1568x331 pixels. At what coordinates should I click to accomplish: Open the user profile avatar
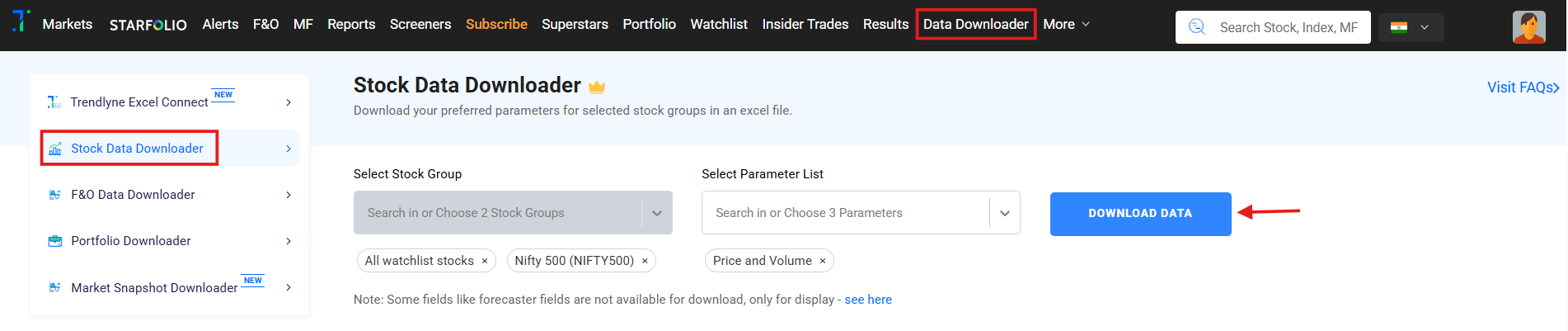1528,27
